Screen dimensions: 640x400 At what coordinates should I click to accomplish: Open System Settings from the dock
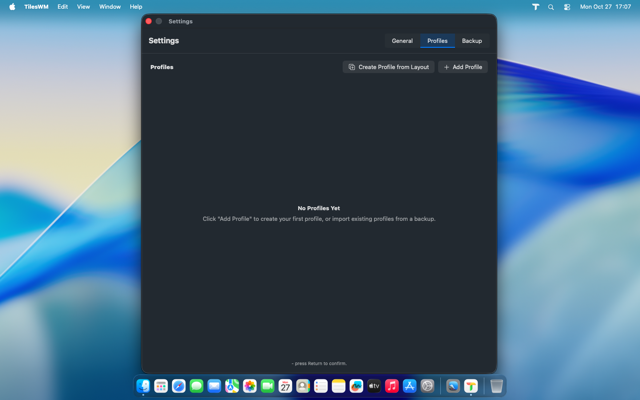428,386
